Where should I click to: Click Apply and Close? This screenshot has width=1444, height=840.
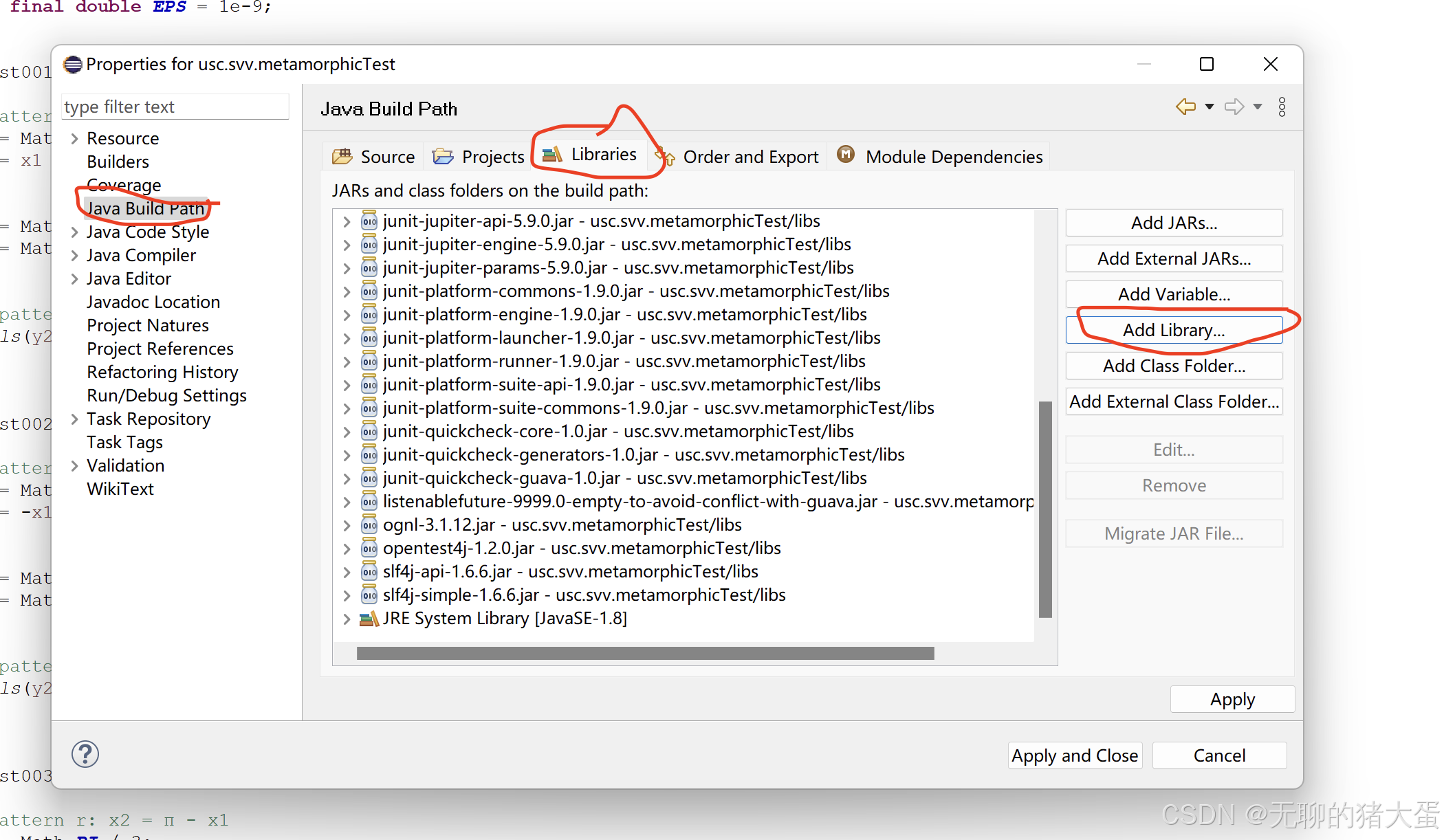coord(1074,755)
